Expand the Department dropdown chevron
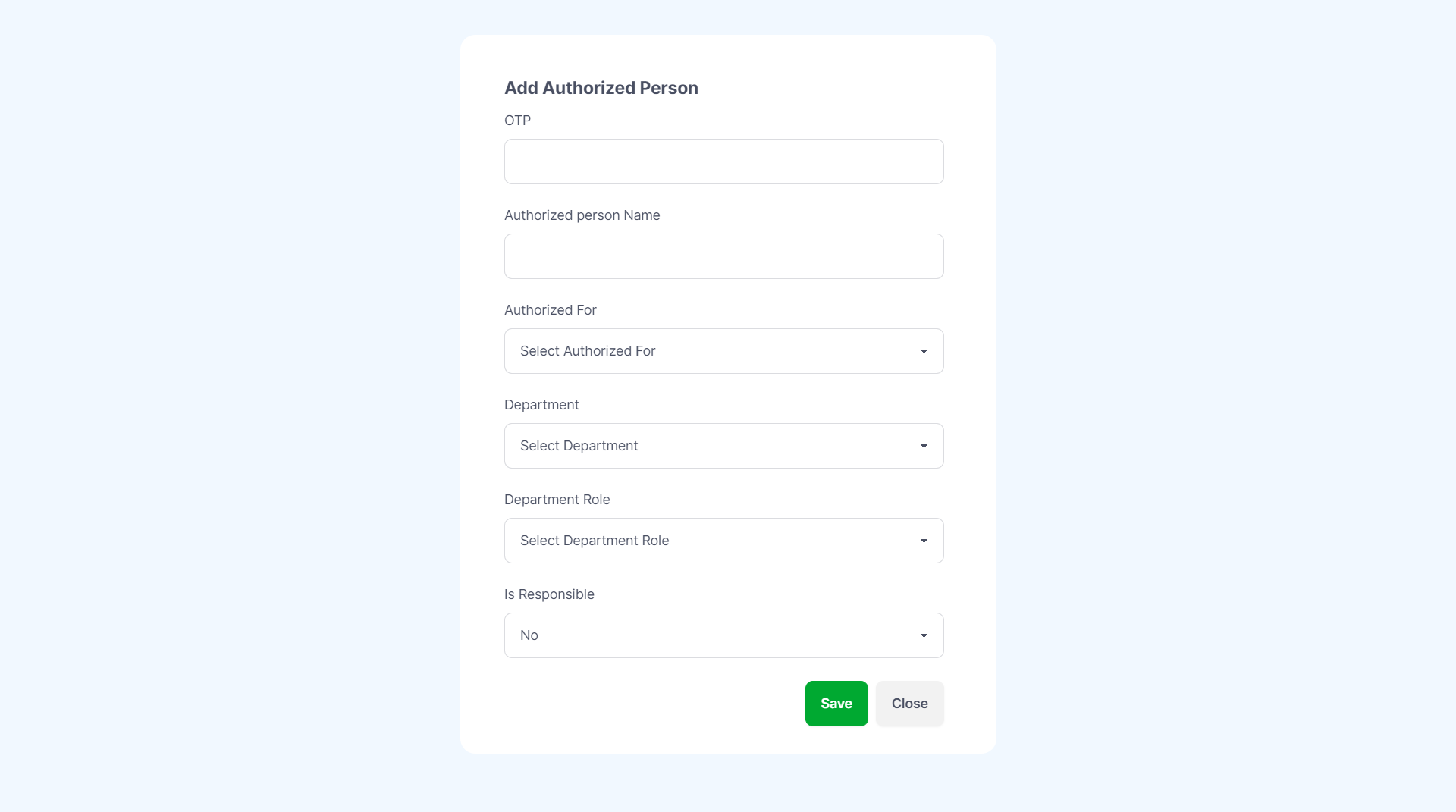The image size is (1456, 812). pos(924,446)
